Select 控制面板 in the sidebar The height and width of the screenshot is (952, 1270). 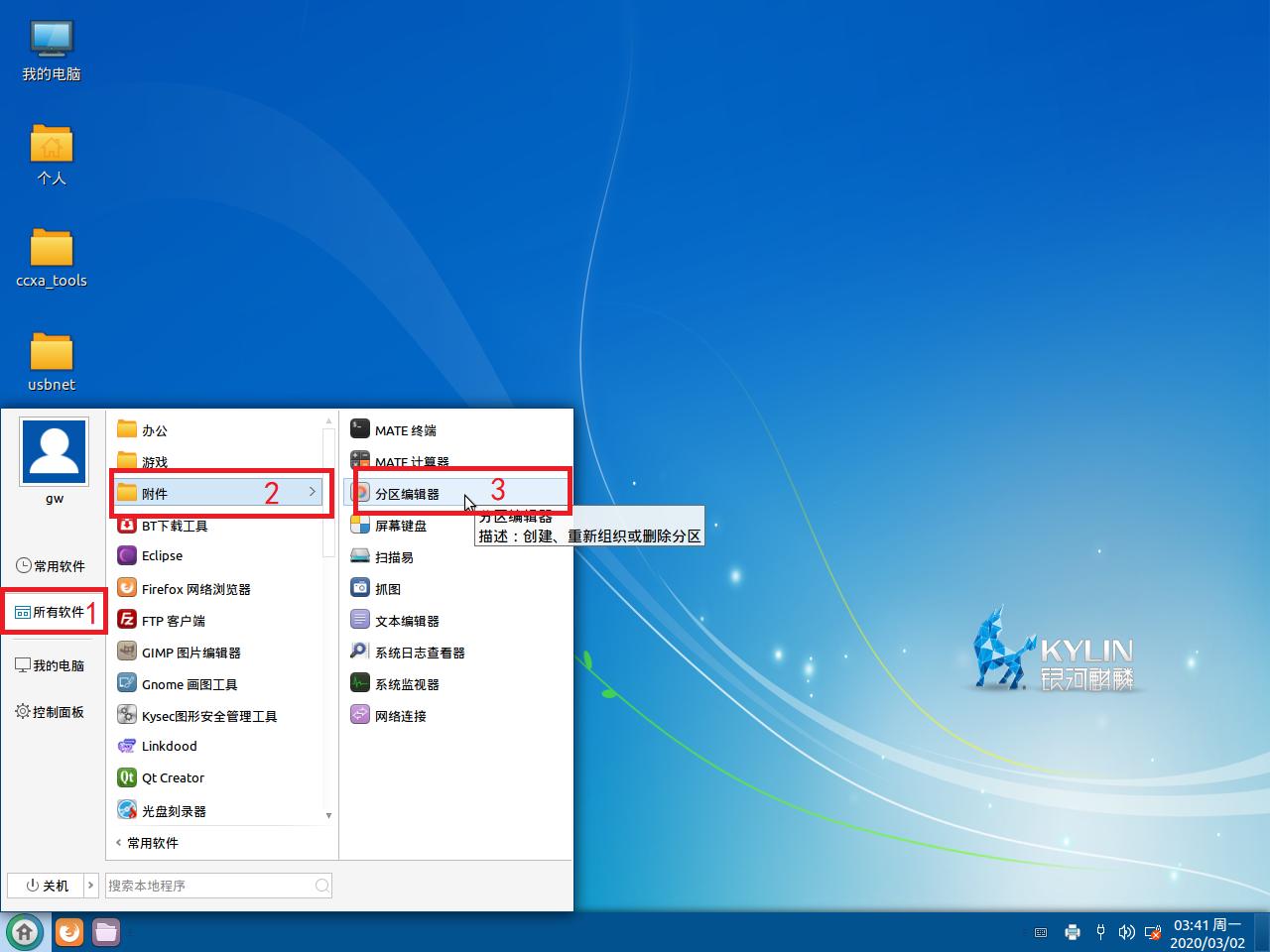[51, 712]
